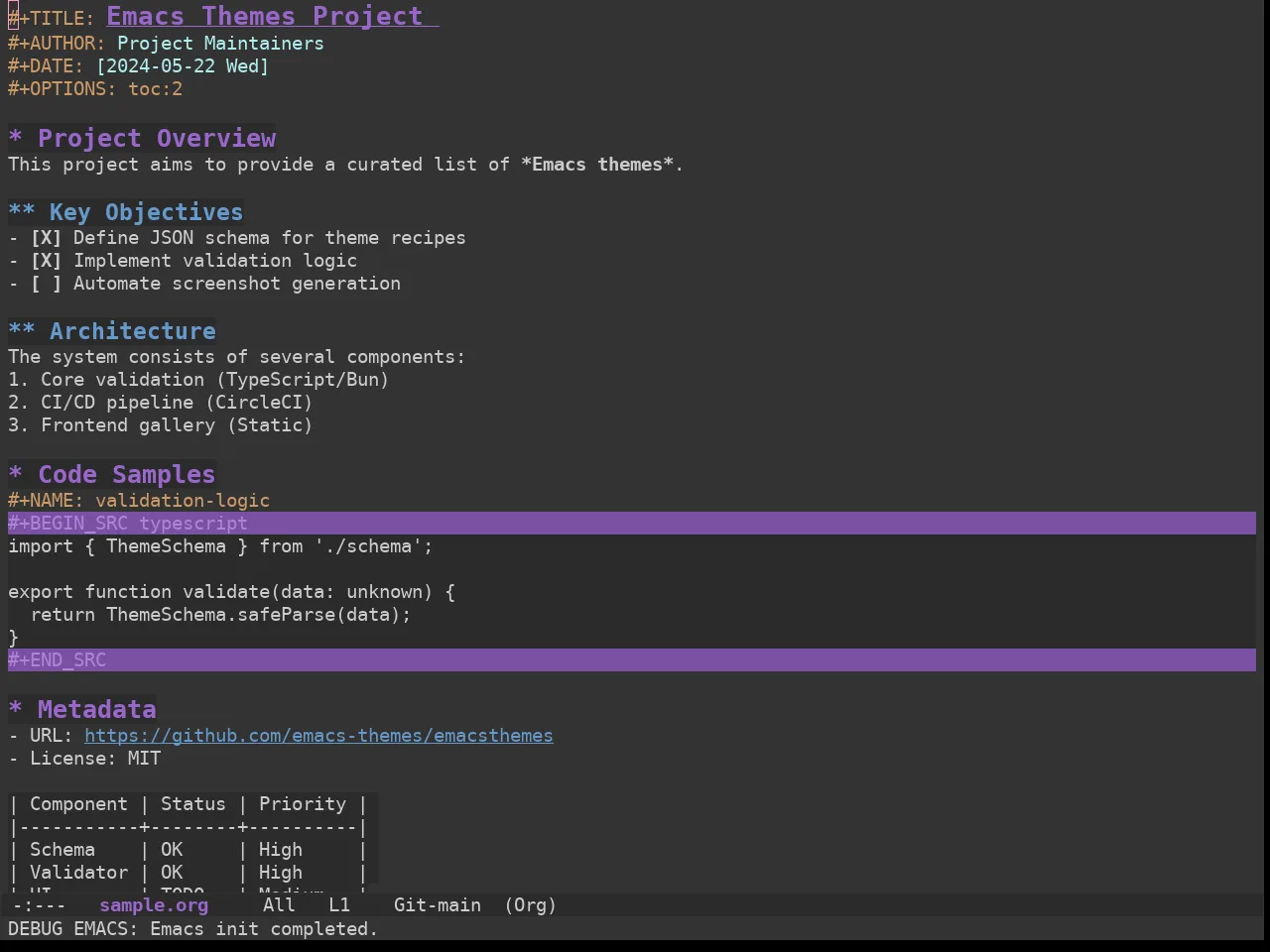
Task: Click the Project Maintainers author value
Action: [x=220, y=44]
